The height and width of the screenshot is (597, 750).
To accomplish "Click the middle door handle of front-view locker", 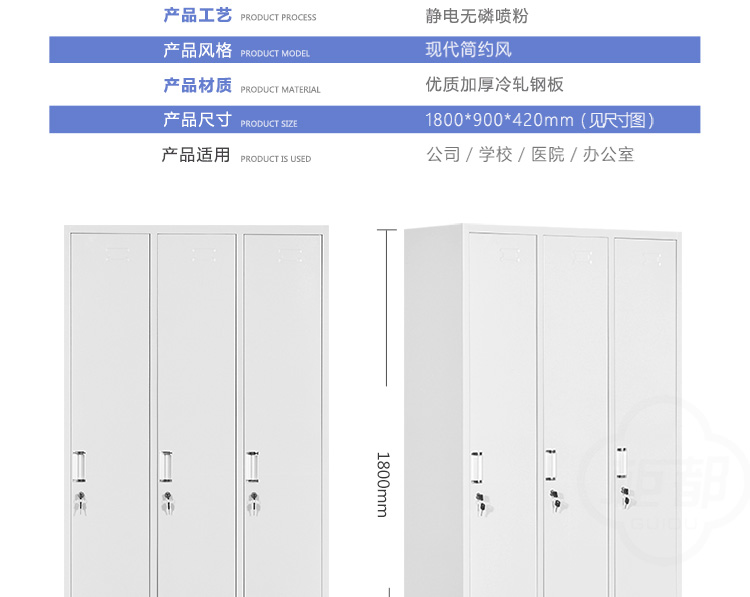I will coord(167,467).
